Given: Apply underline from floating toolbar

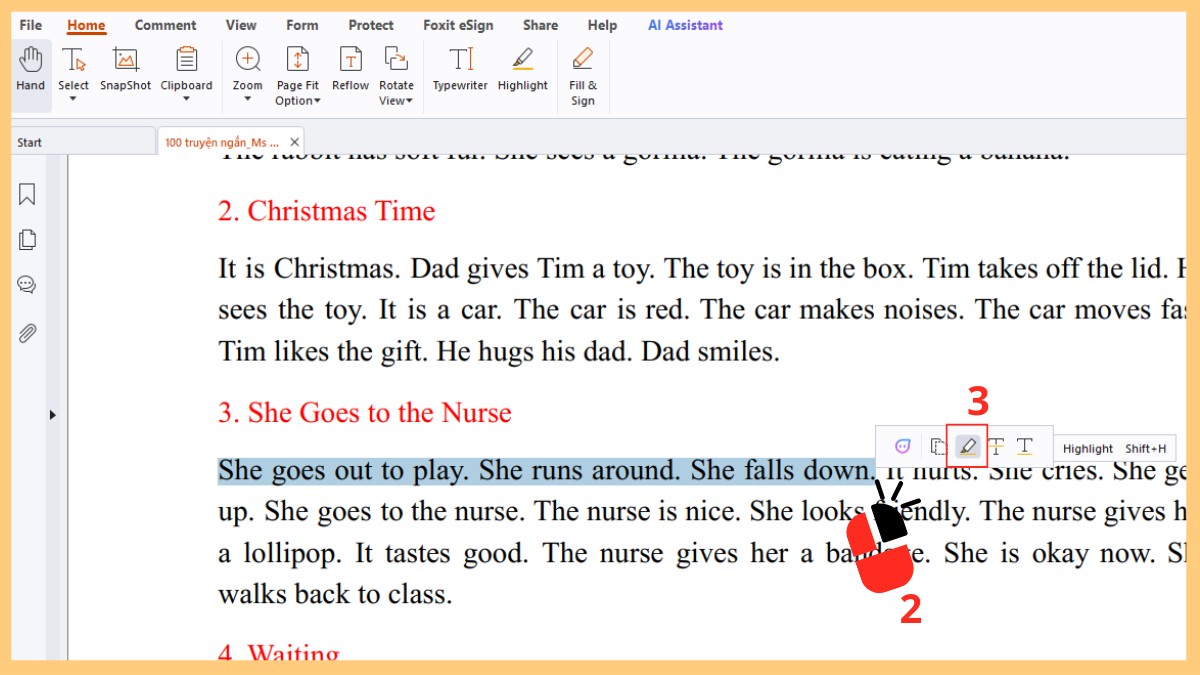Looking at the screenshot, I should pos(1025,447).
